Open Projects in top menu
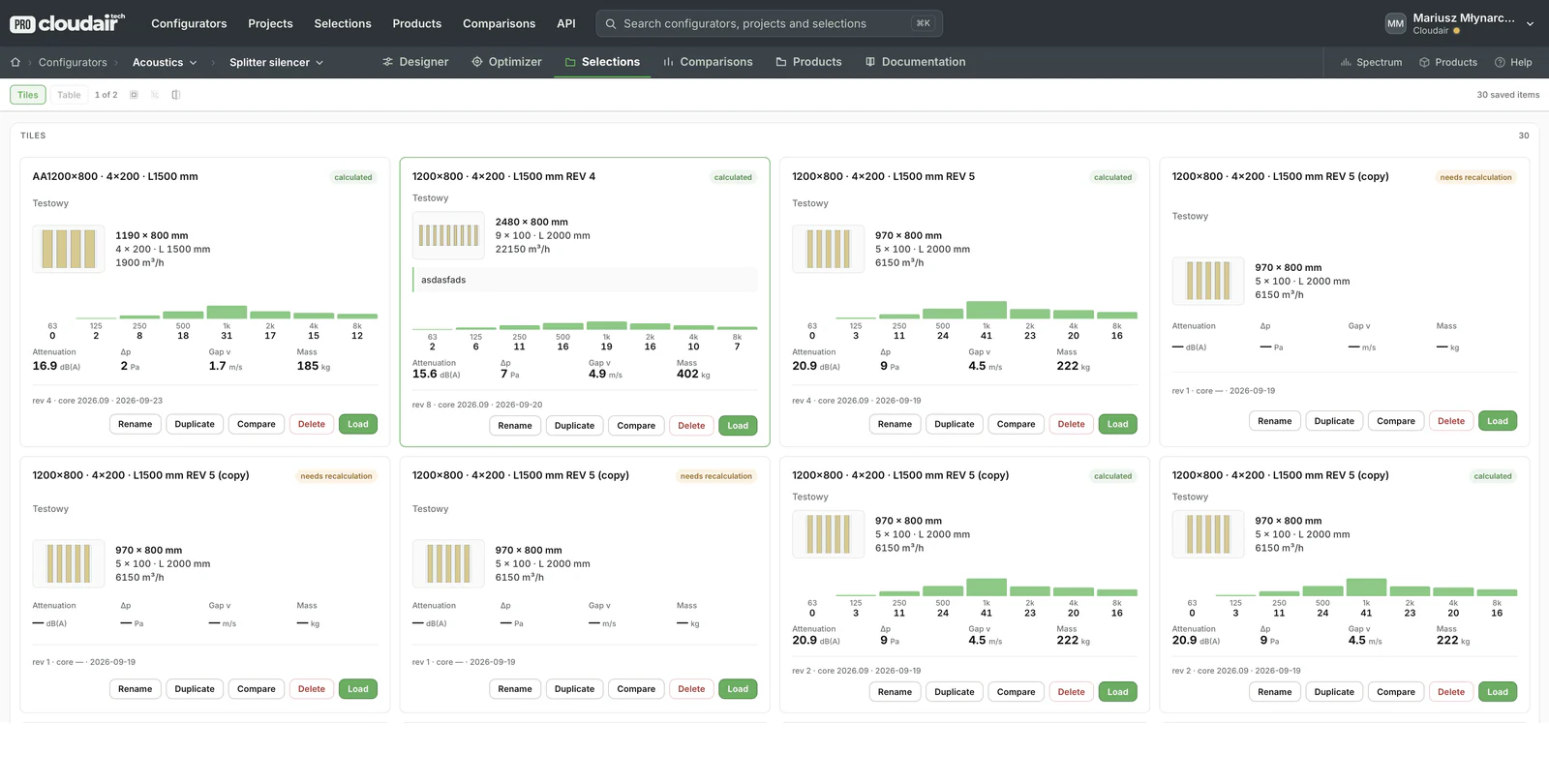Viewport: 1549px width, 784px height. click(270, 23)
